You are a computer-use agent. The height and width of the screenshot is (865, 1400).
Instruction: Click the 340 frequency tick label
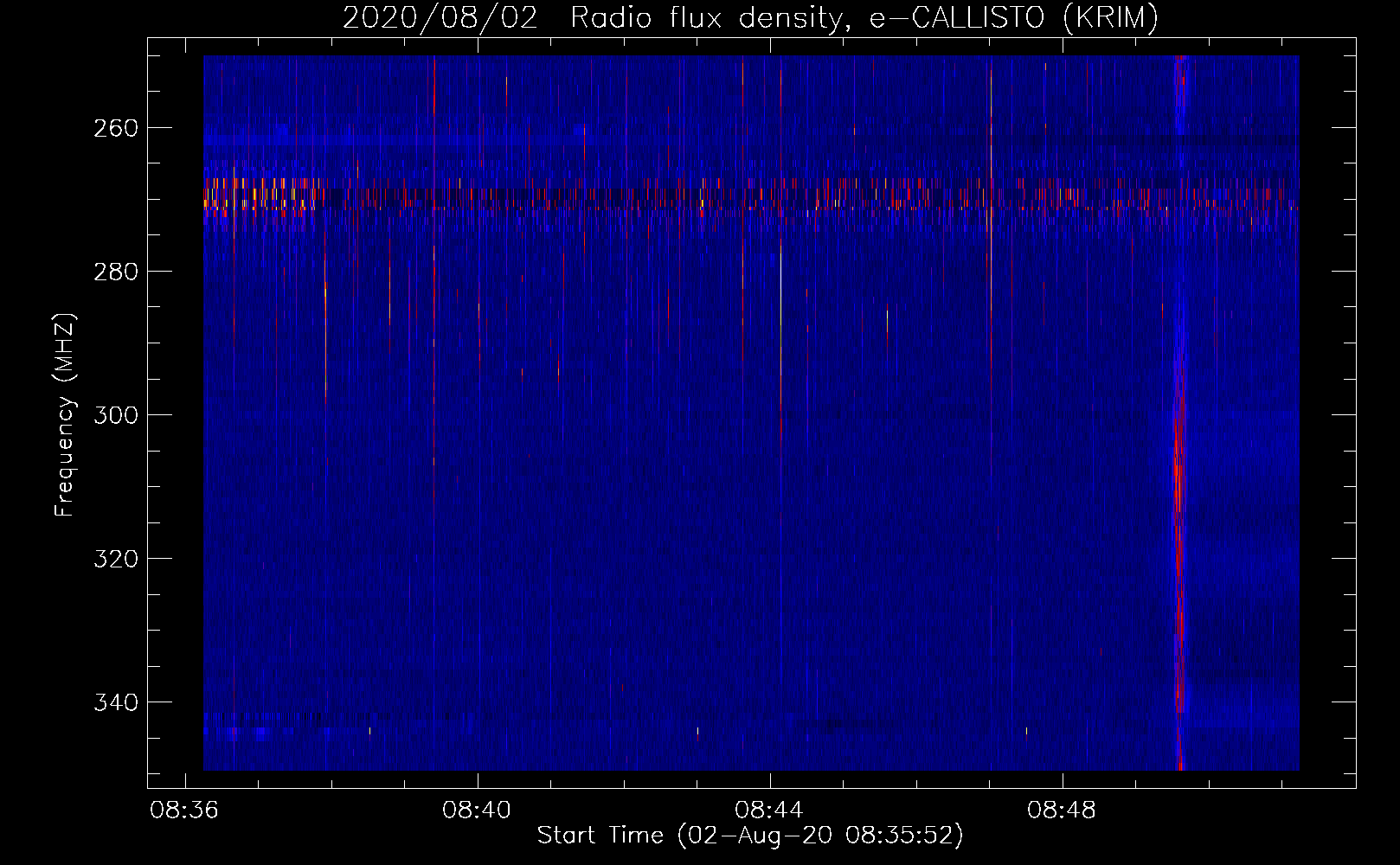tap(115, 702)
